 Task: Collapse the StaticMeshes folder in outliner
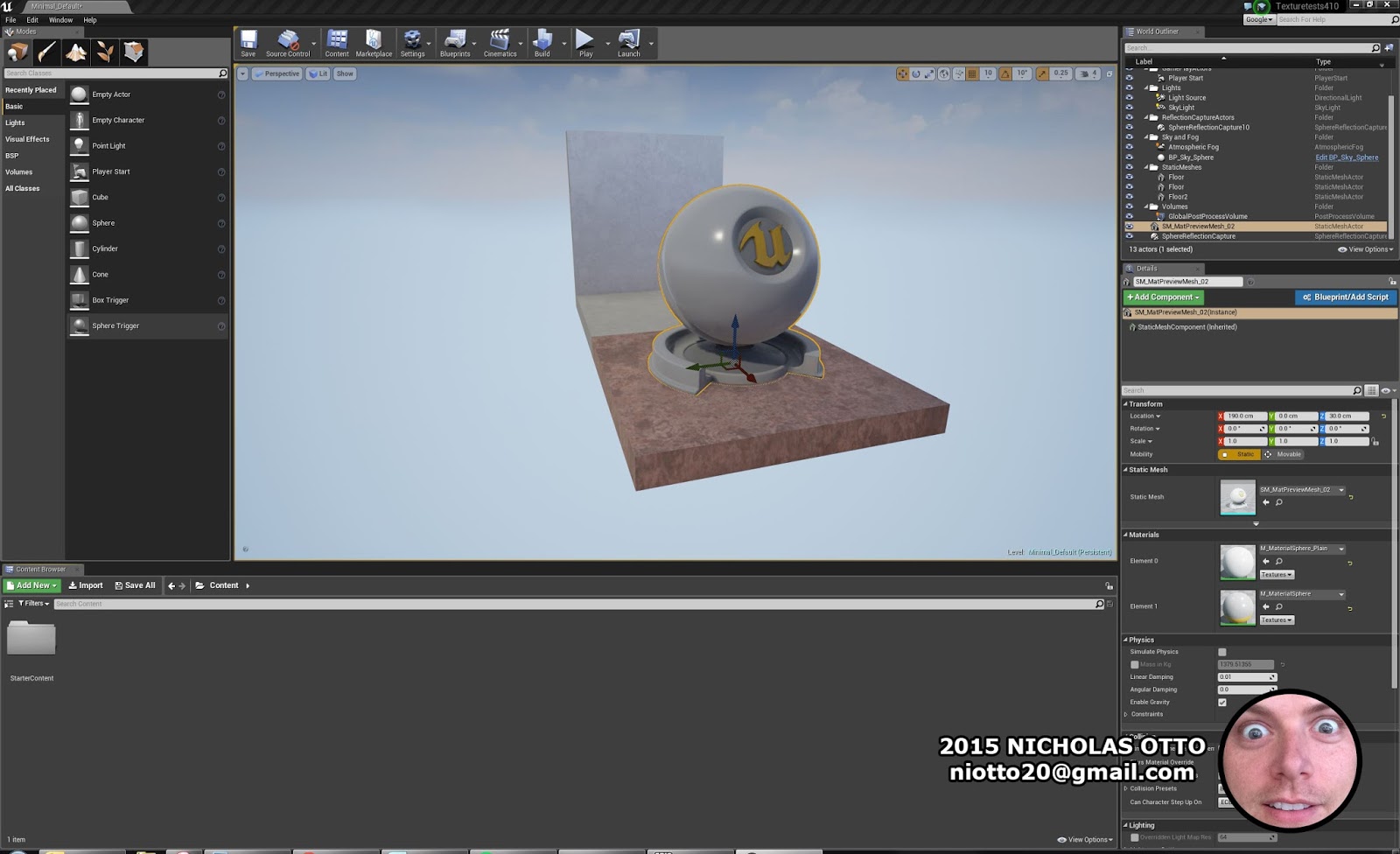point(1145,167)
